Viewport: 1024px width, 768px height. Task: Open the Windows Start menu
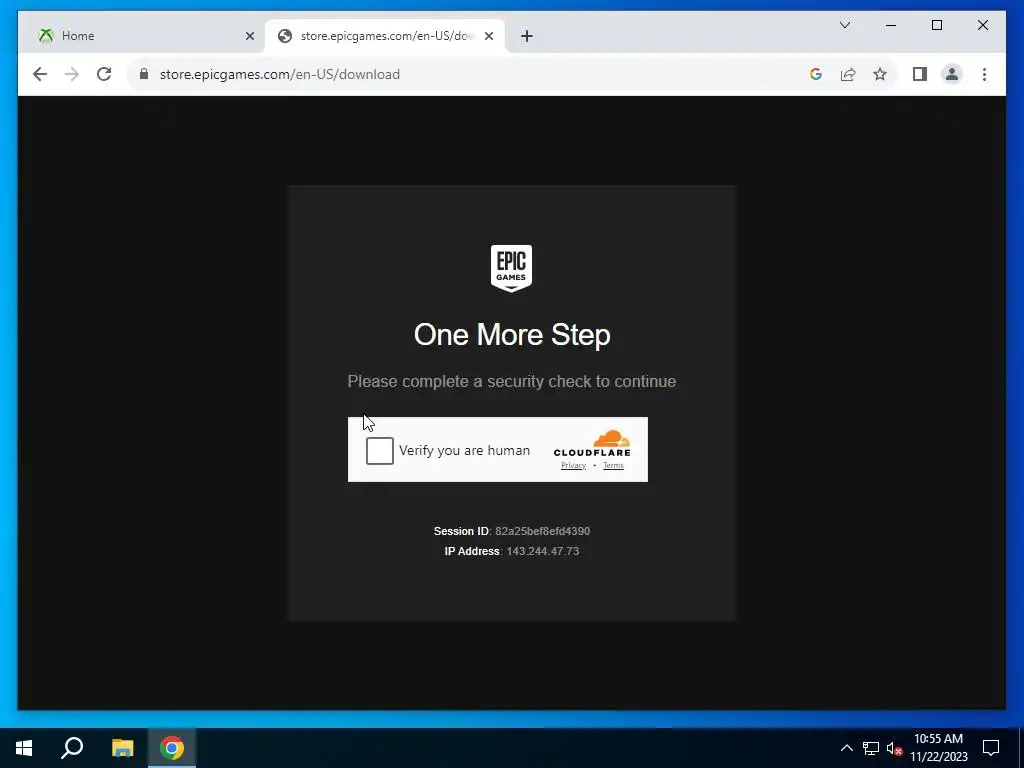tap(24, 748)
